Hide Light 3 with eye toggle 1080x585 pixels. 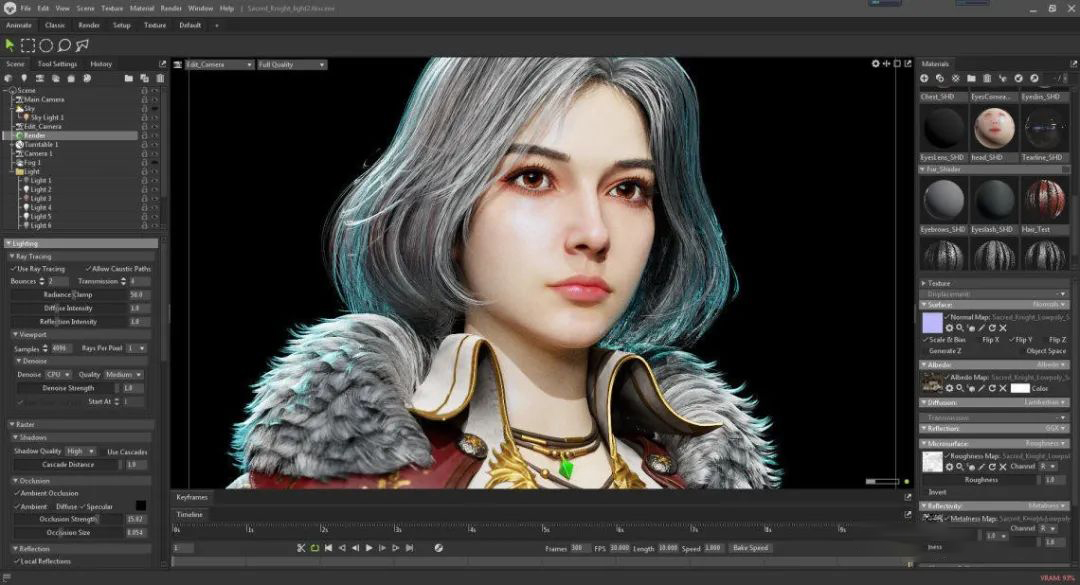point(155,198)
